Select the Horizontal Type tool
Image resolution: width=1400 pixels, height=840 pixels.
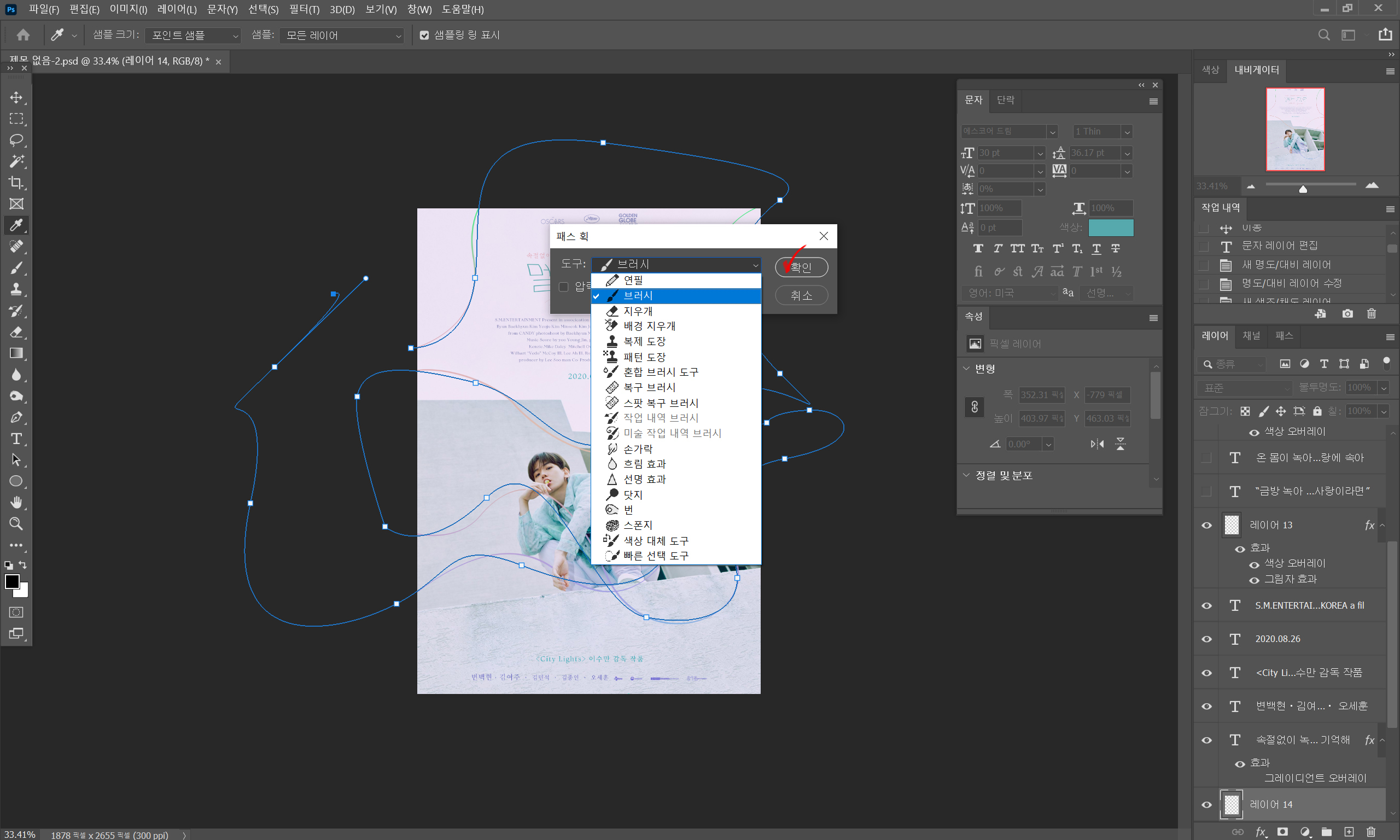(x=16, y=439)
